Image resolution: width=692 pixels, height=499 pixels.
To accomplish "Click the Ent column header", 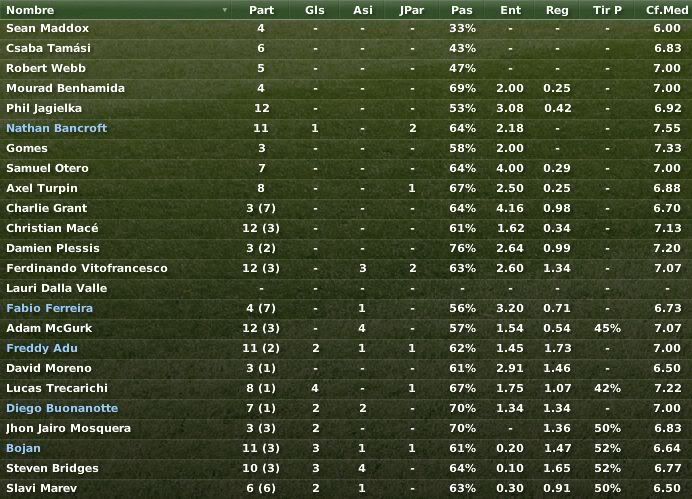I will coord(510,10).
